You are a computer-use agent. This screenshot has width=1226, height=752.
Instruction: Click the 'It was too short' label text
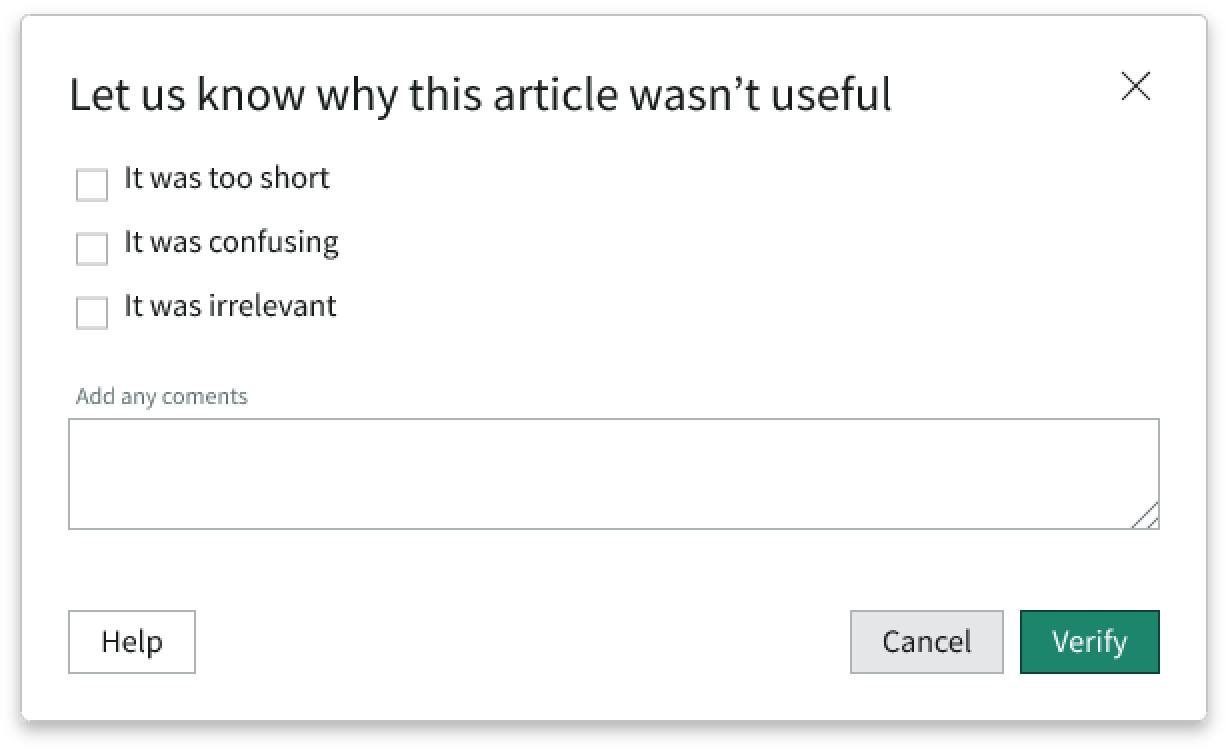[226, 178]
